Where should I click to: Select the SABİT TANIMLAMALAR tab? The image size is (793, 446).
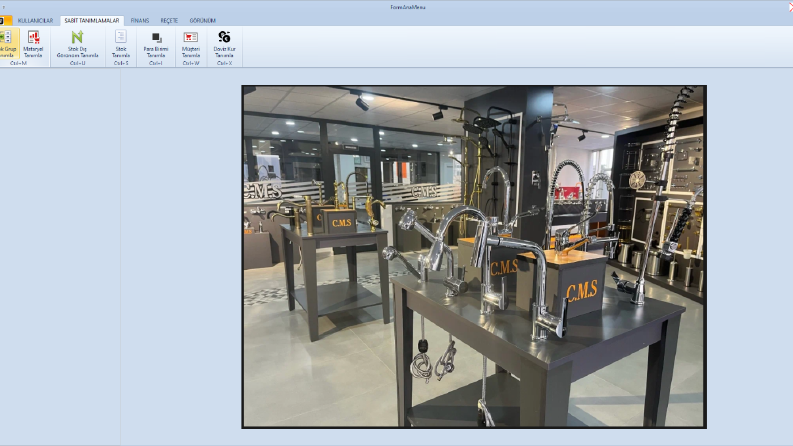[92, 21]
